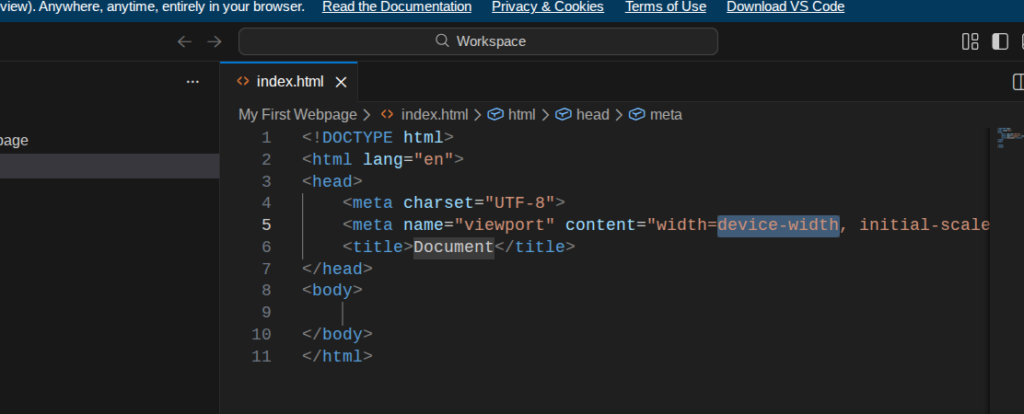Click the index.html file icon in breadcrumbs
The width and height of the screenshot is (1024, 414).
click(x=387, y=115)
